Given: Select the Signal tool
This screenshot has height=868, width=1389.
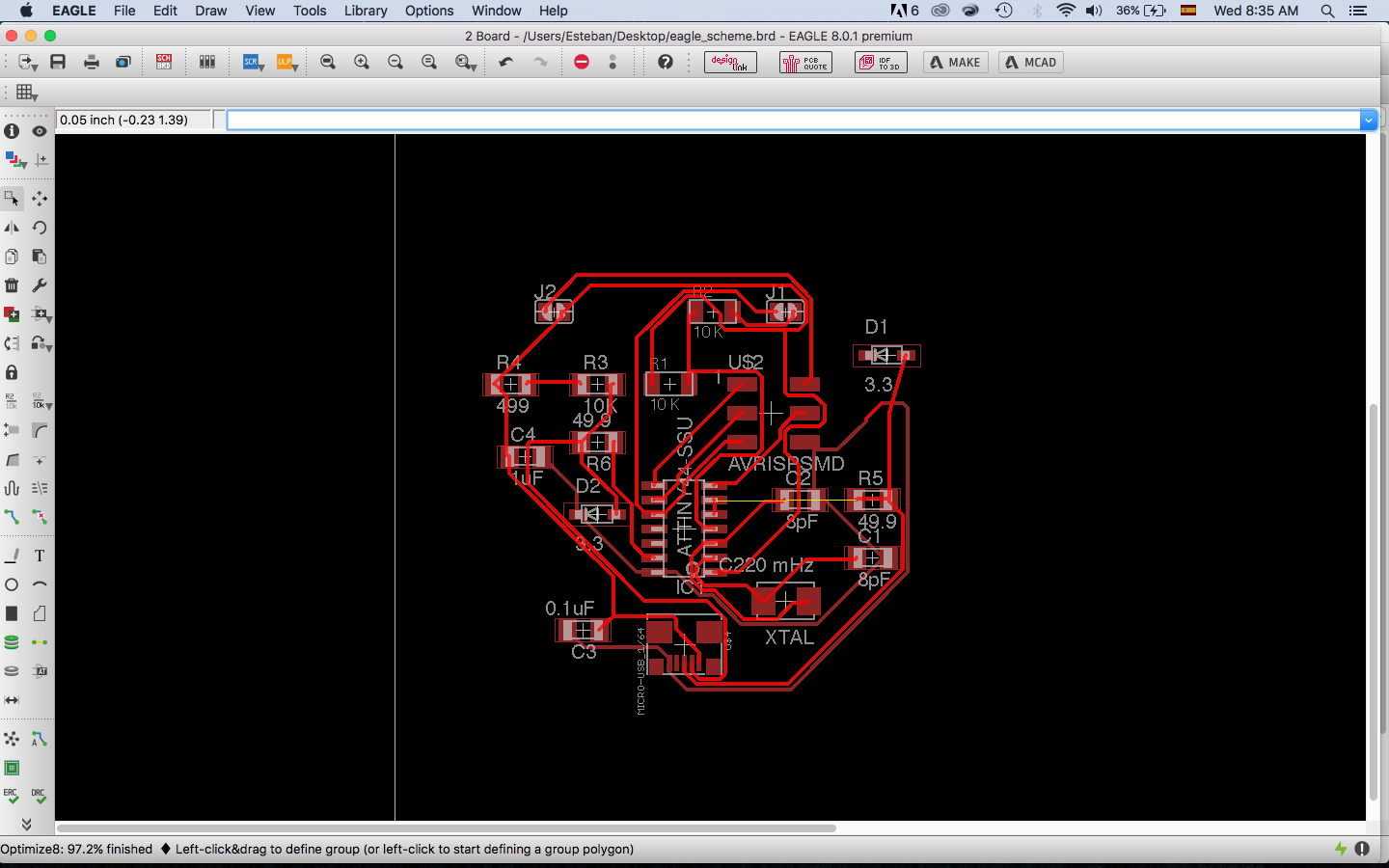Looking at the screenshot, I should 40,642.
